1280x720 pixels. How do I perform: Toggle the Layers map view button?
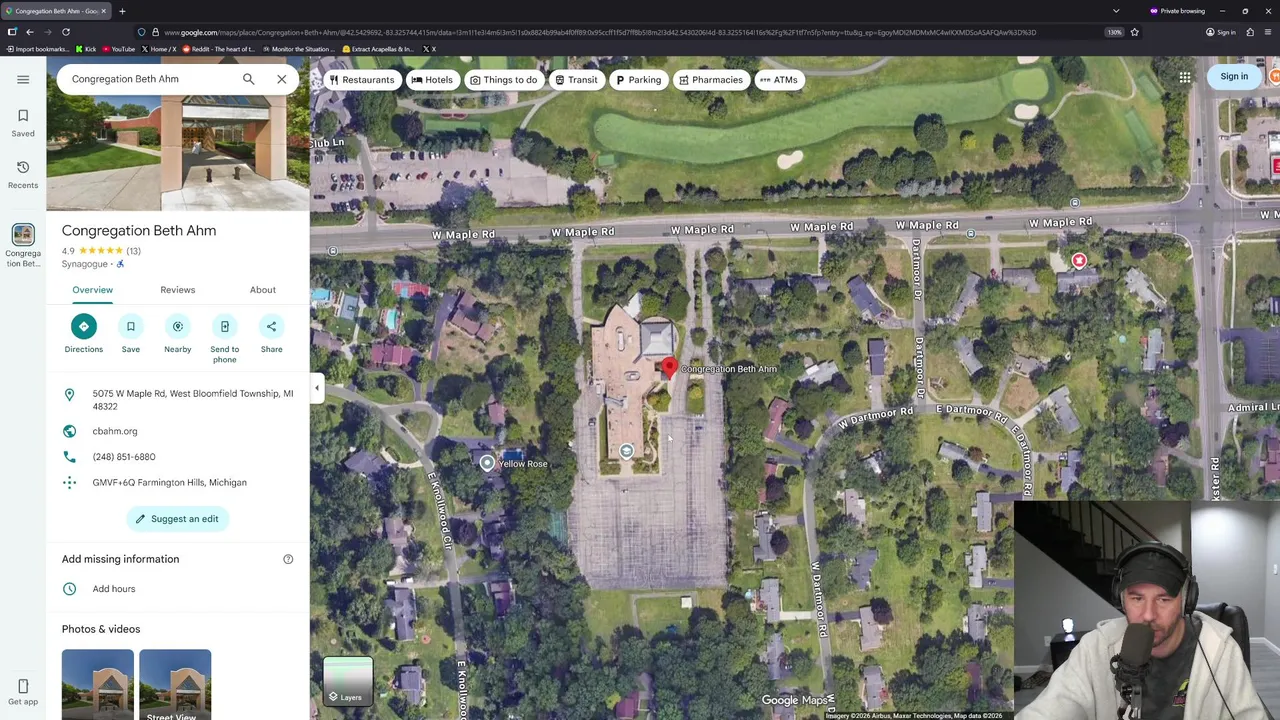coord(348,681)
